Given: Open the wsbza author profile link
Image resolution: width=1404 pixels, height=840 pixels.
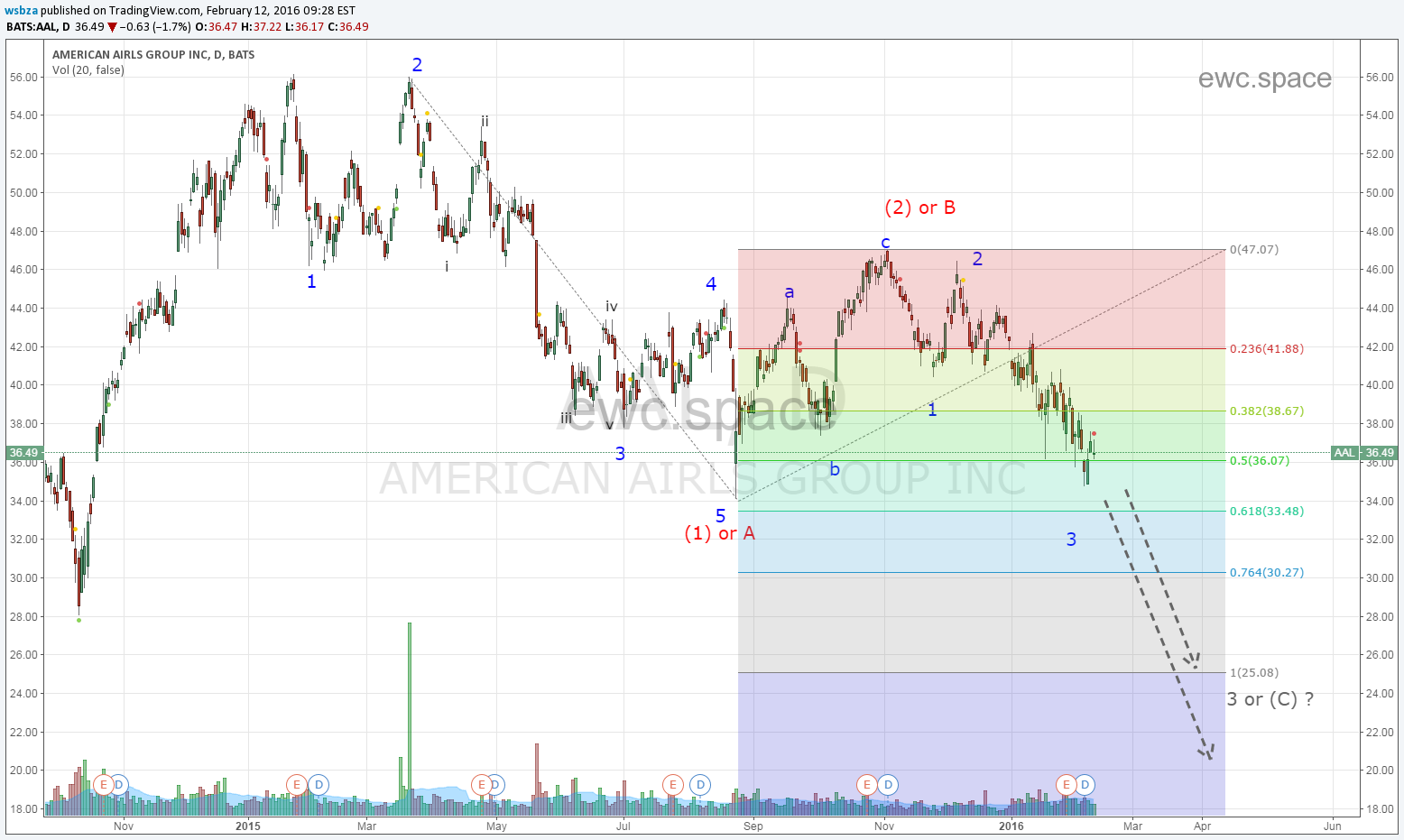Looking at the screenshot, I should click(x=22, y=11).
